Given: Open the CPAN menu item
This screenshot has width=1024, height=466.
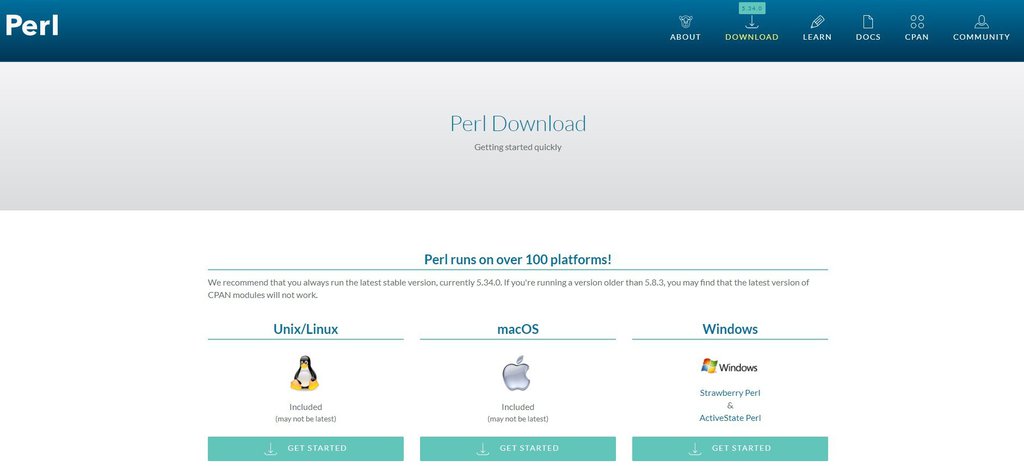Looking at the screenshot, I should pos(917,37).
